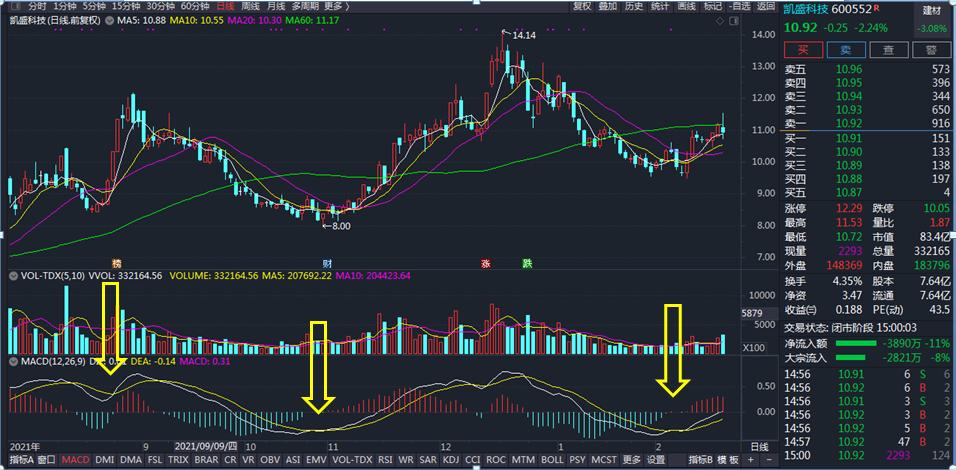Click the 画线 draw line toolbar button

(x=687, y=6)
